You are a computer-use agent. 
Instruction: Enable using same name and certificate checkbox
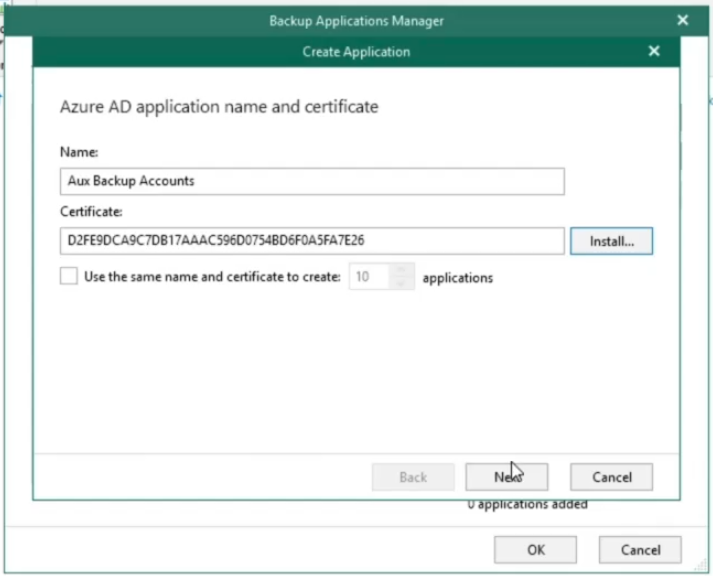[69, 276]
